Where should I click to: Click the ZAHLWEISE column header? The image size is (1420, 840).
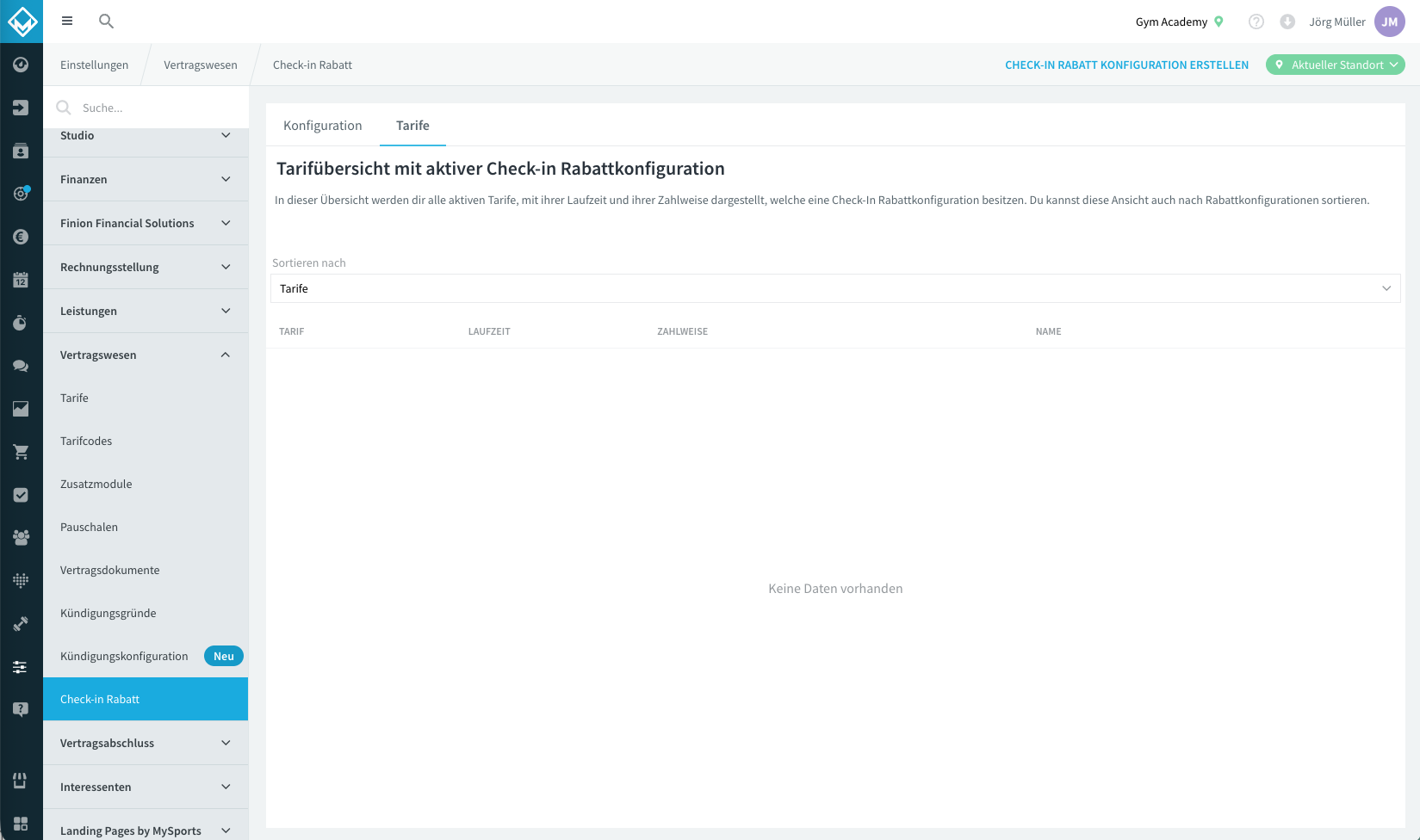pos(683,331)
